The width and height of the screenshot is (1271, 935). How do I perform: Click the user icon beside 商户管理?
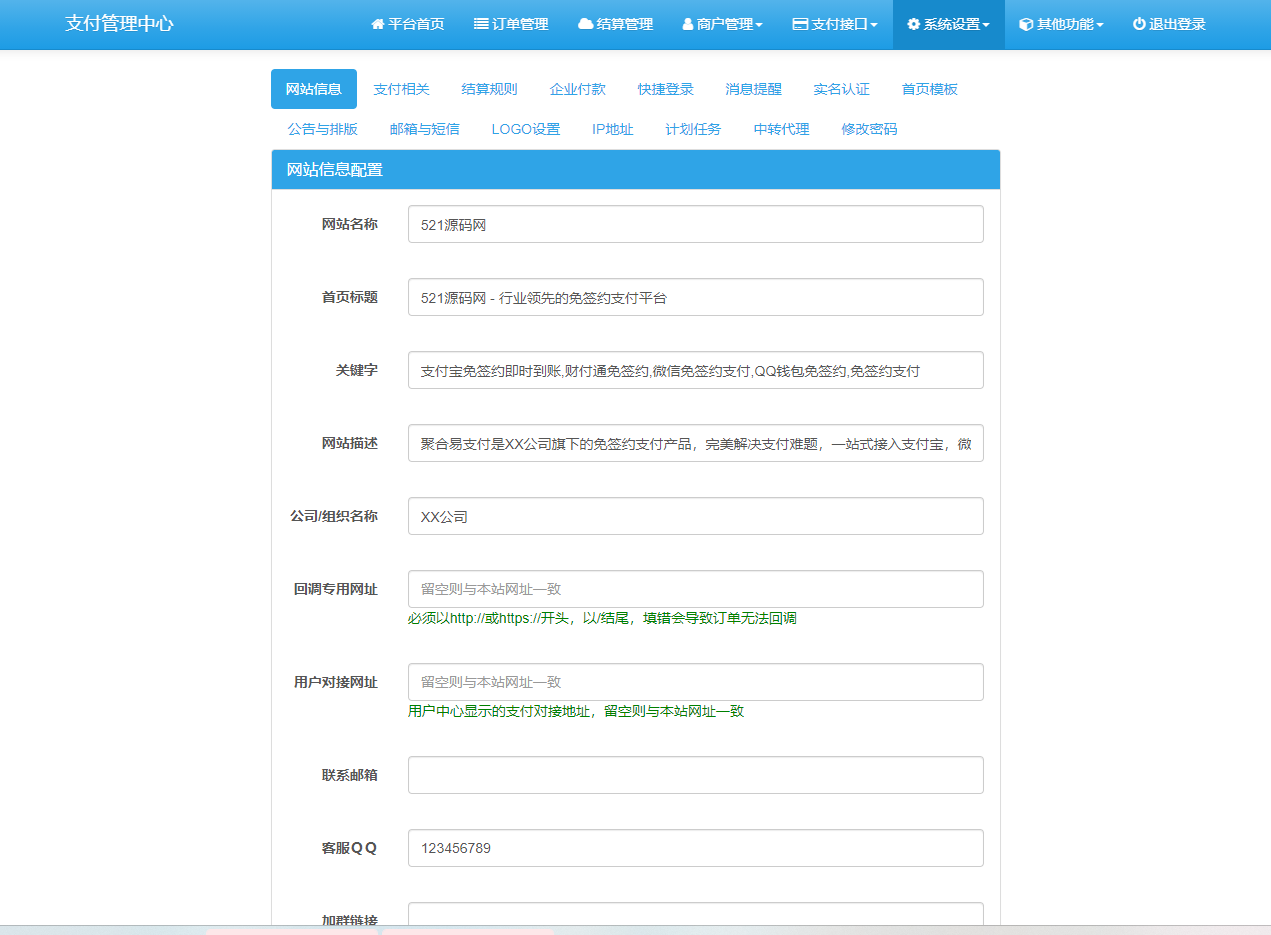click(688, 24)
